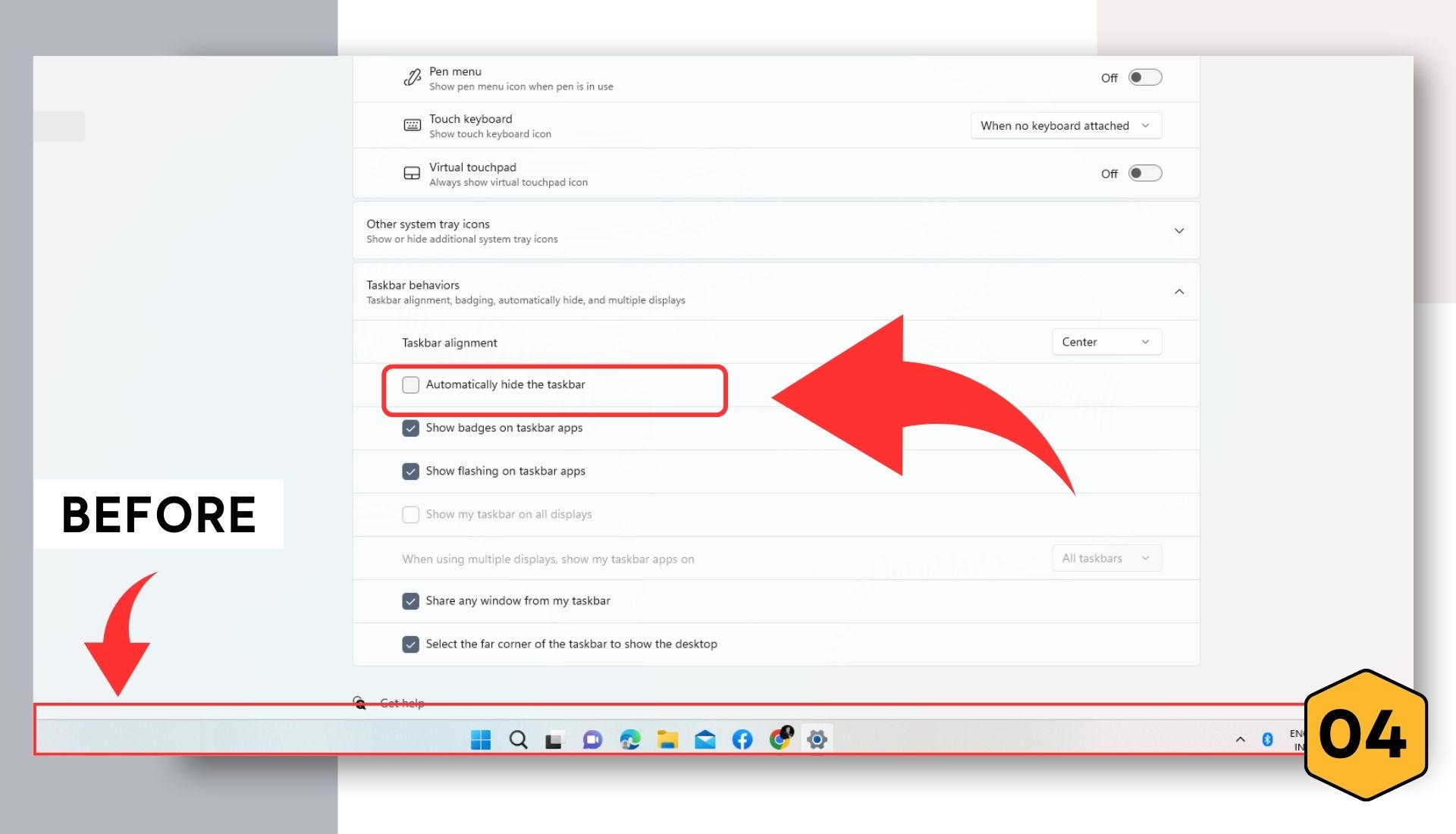The height and width of the screenshot is (834, 1456).
Task: Turn on Virtual touchpad switch
Action: tap(1144, 174)
